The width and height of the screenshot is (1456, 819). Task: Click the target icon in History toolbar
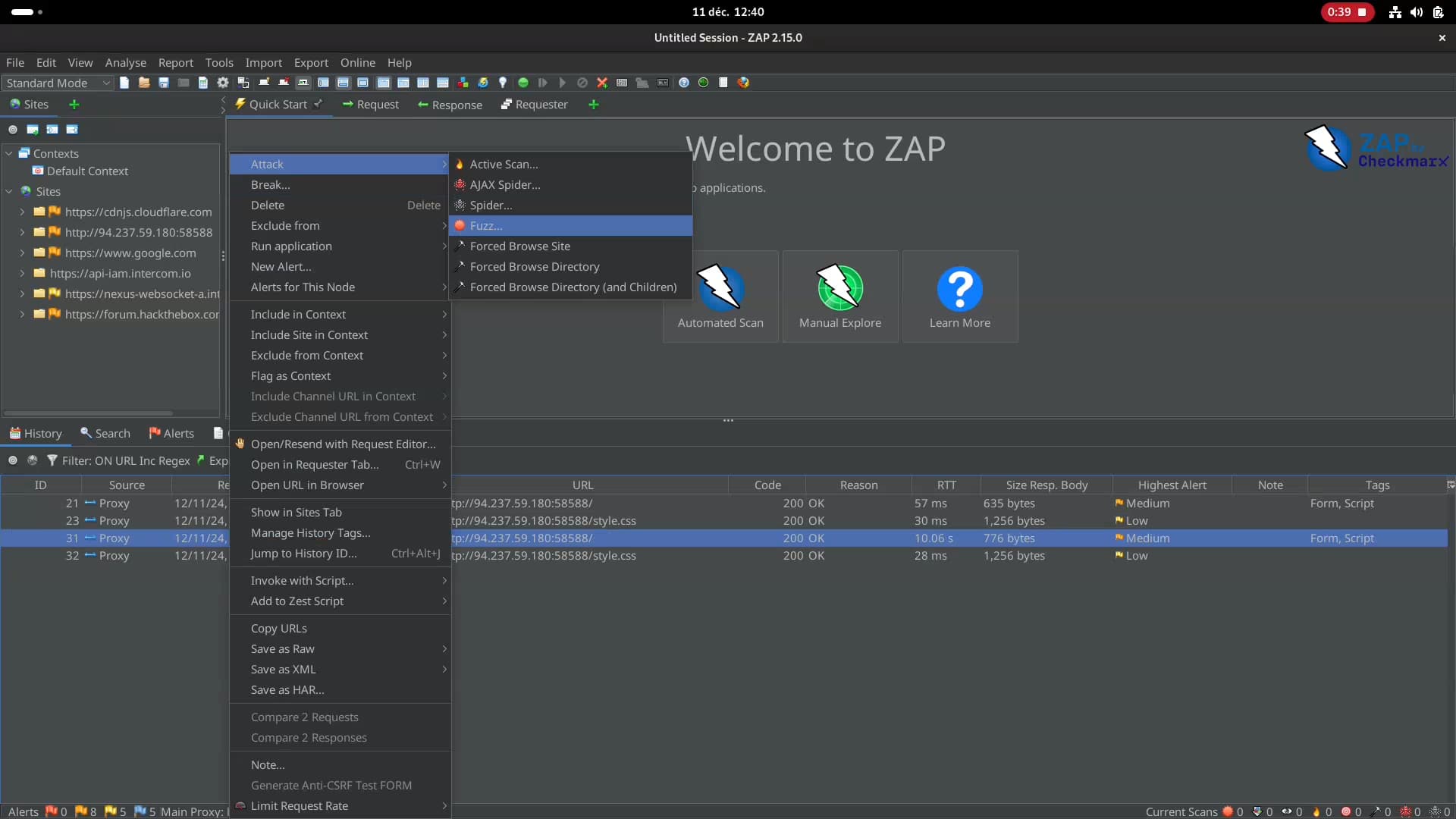coord(13,460)
